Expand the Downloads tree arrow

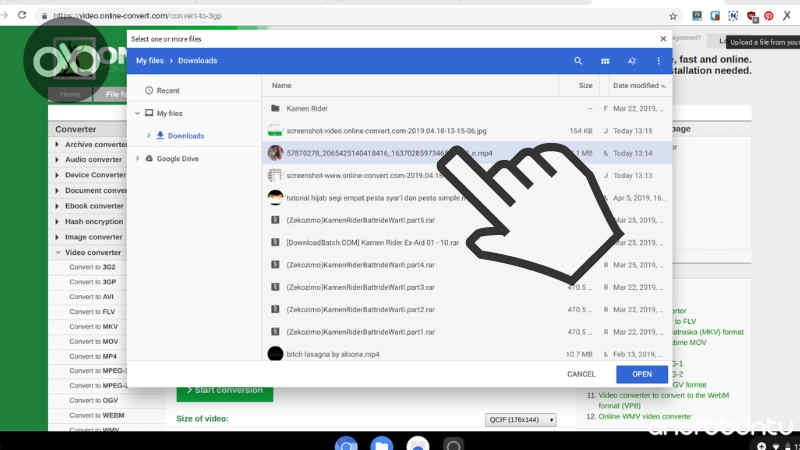[x=148, y=136]
